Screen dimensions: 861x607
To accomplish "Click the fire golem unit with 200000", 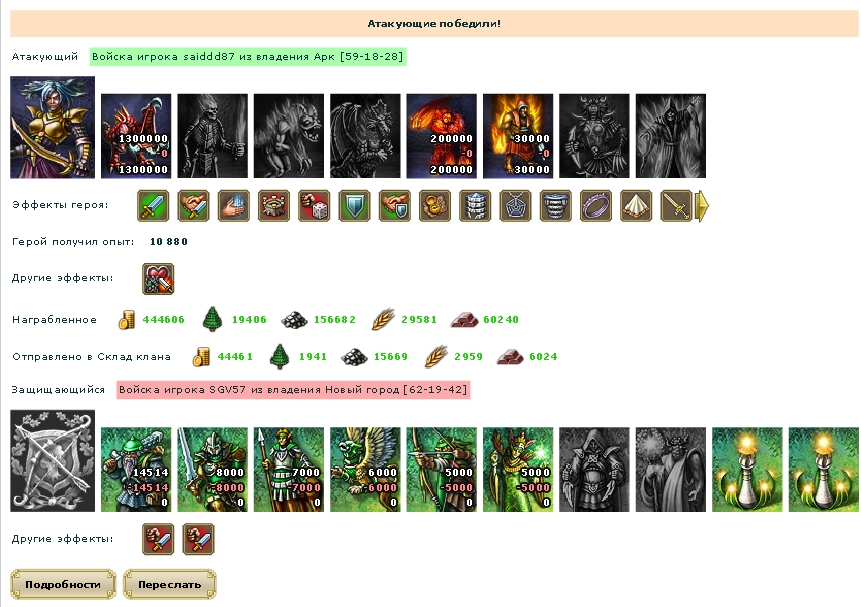I will click(x=441, y=136).
